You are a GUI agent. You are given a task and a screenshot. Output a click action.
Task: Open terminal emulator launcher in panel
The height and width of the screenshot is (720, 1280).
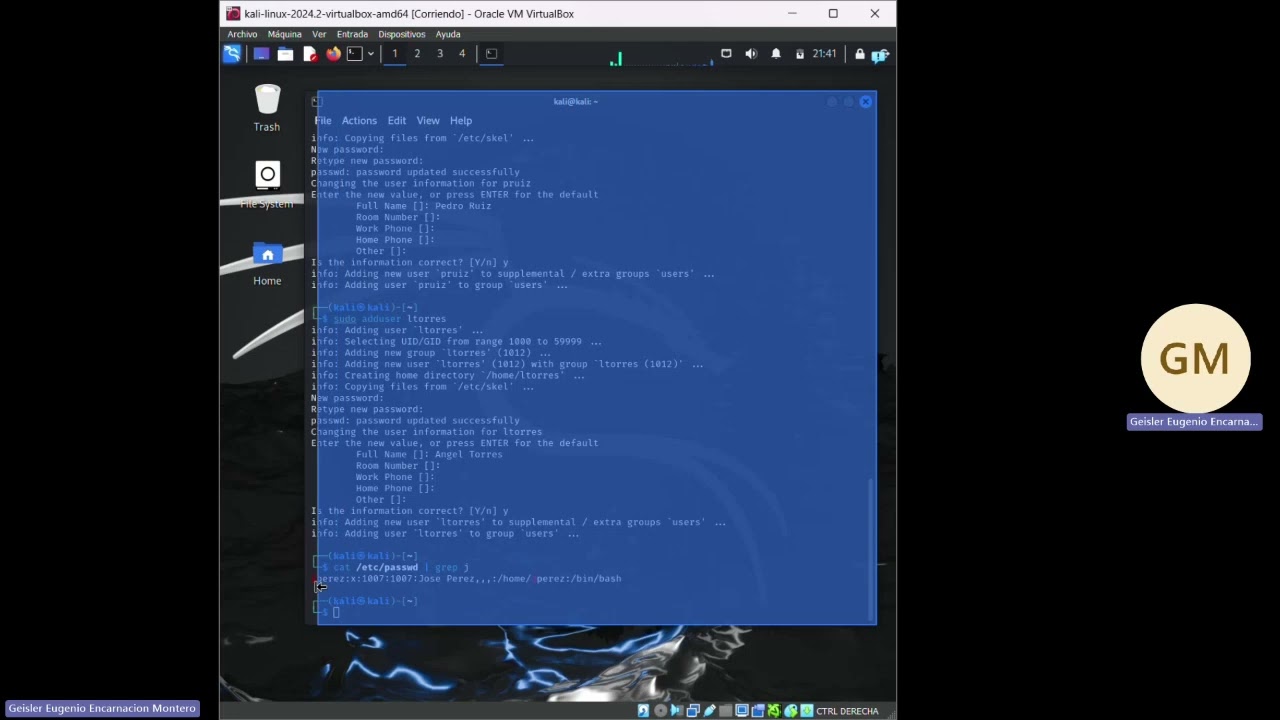pos(354,54)
